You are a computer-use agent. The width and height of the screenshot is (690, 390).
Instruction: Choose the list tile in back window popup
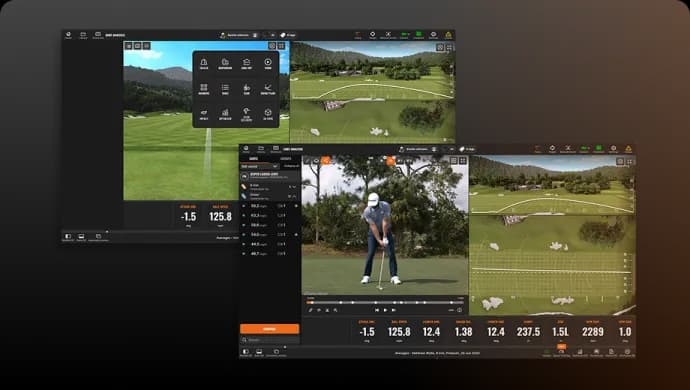tap(225, 89)
